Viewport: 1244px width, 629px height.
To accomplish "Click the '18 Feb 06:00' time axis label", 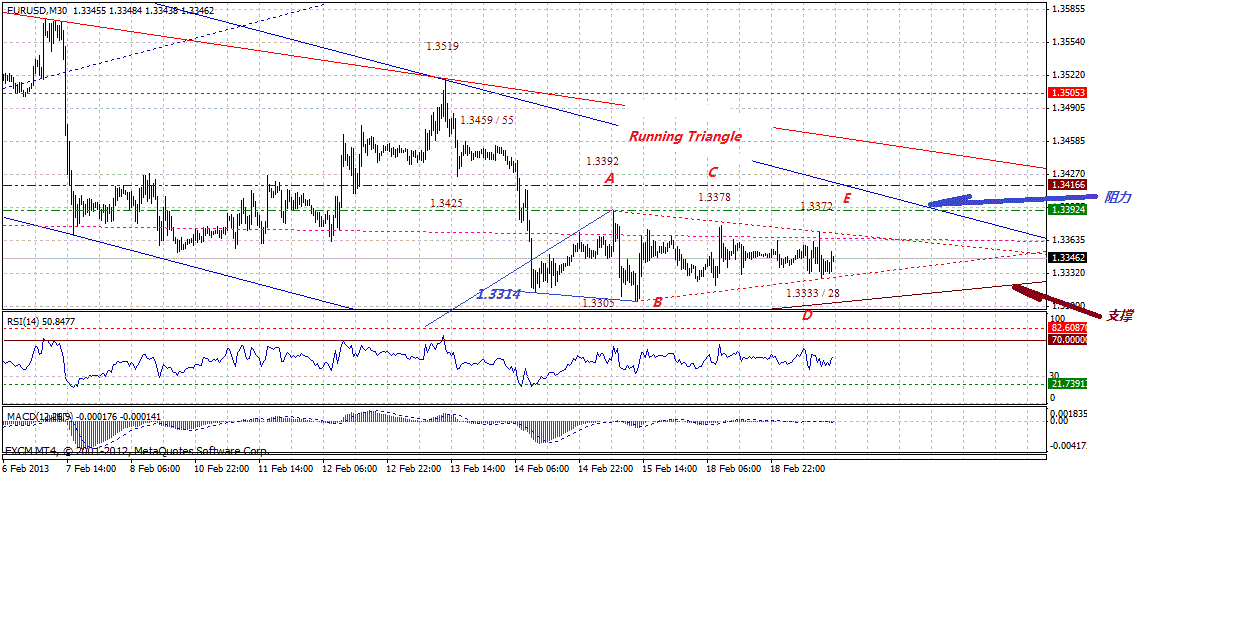I will pyautogui.click(x=733, y=468).
